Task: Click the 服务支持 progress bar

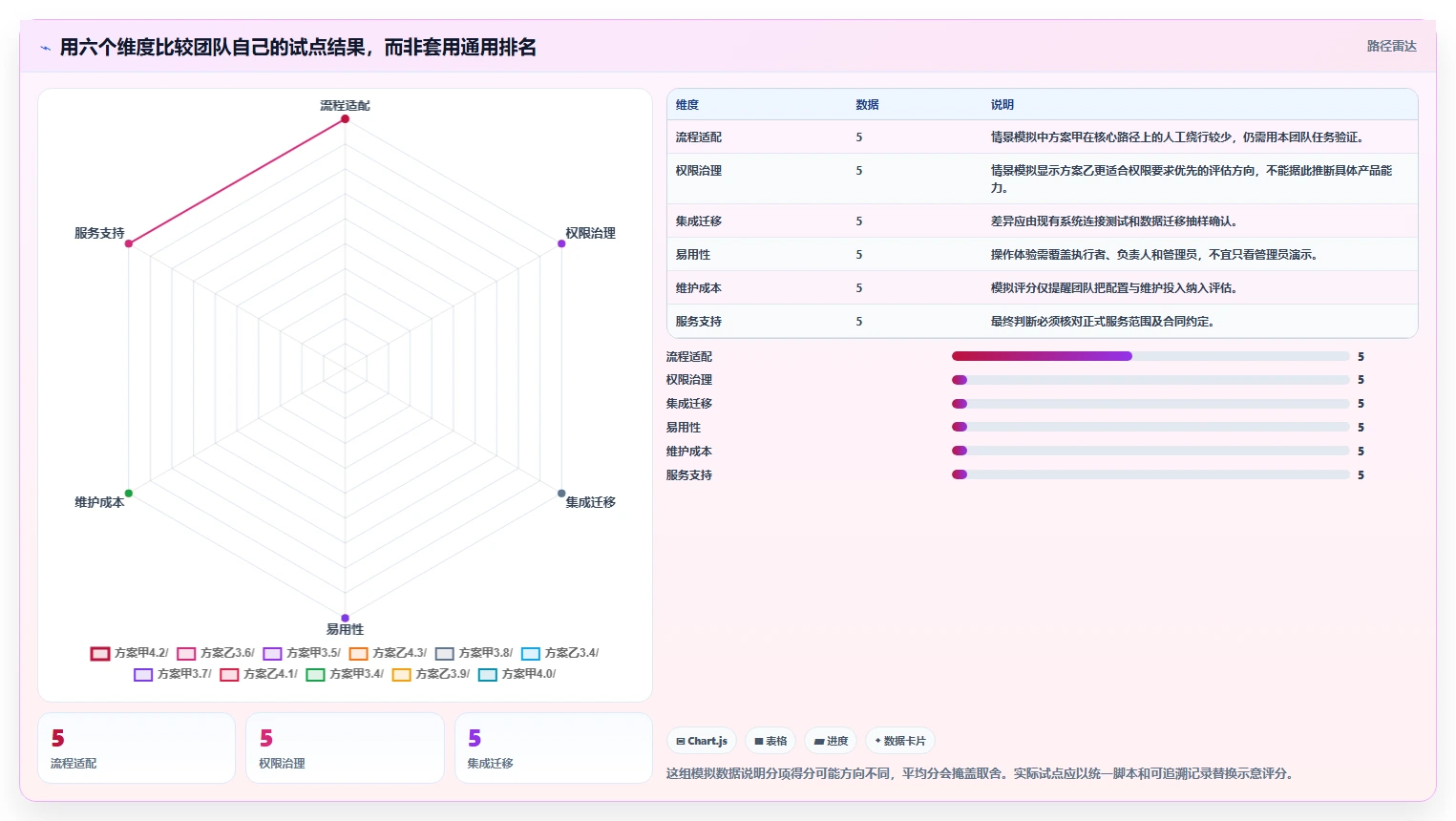Action: point(1150,474)
